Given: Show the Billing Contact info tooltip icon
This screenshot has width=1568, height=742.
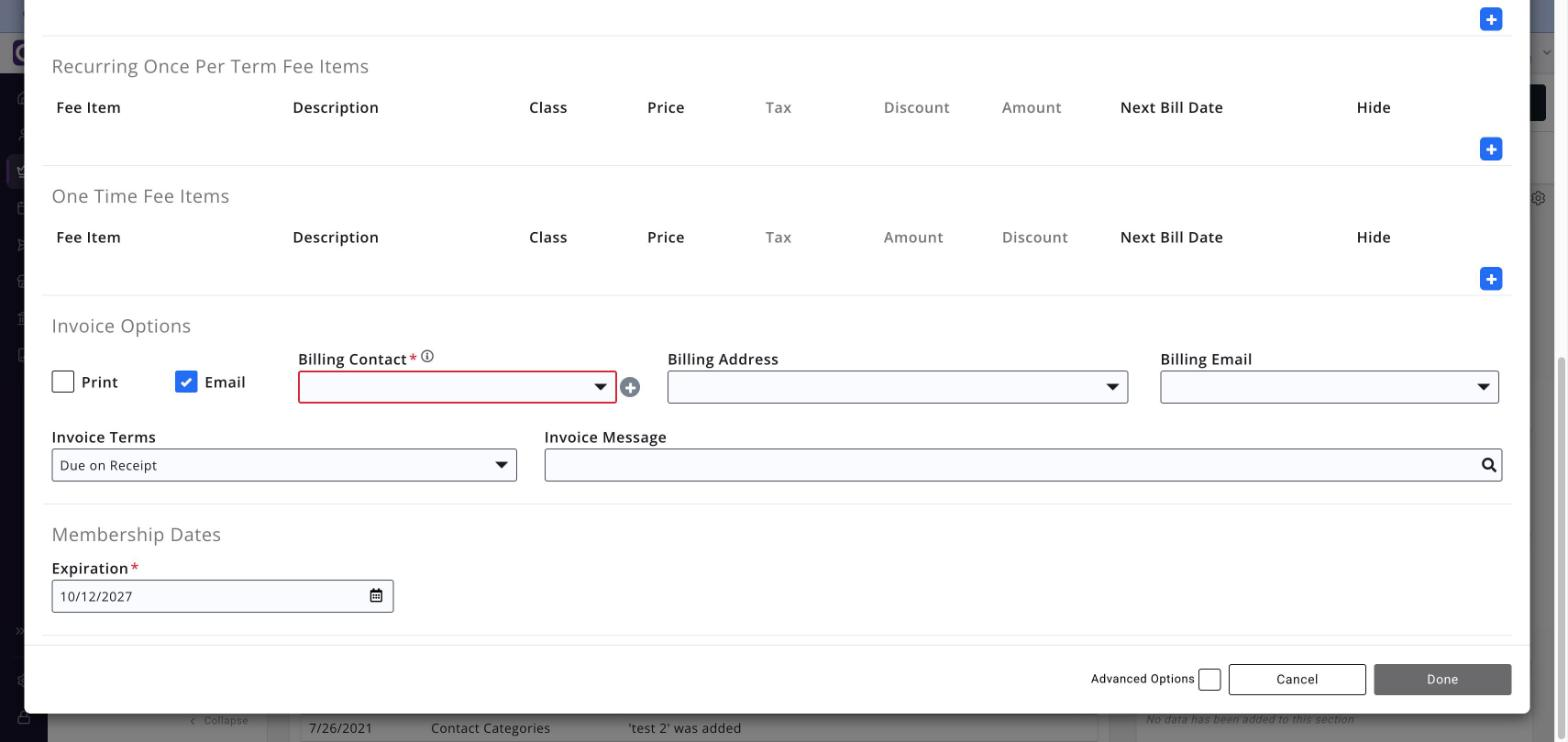Looking at the screenshot, I should click(427, 356).
